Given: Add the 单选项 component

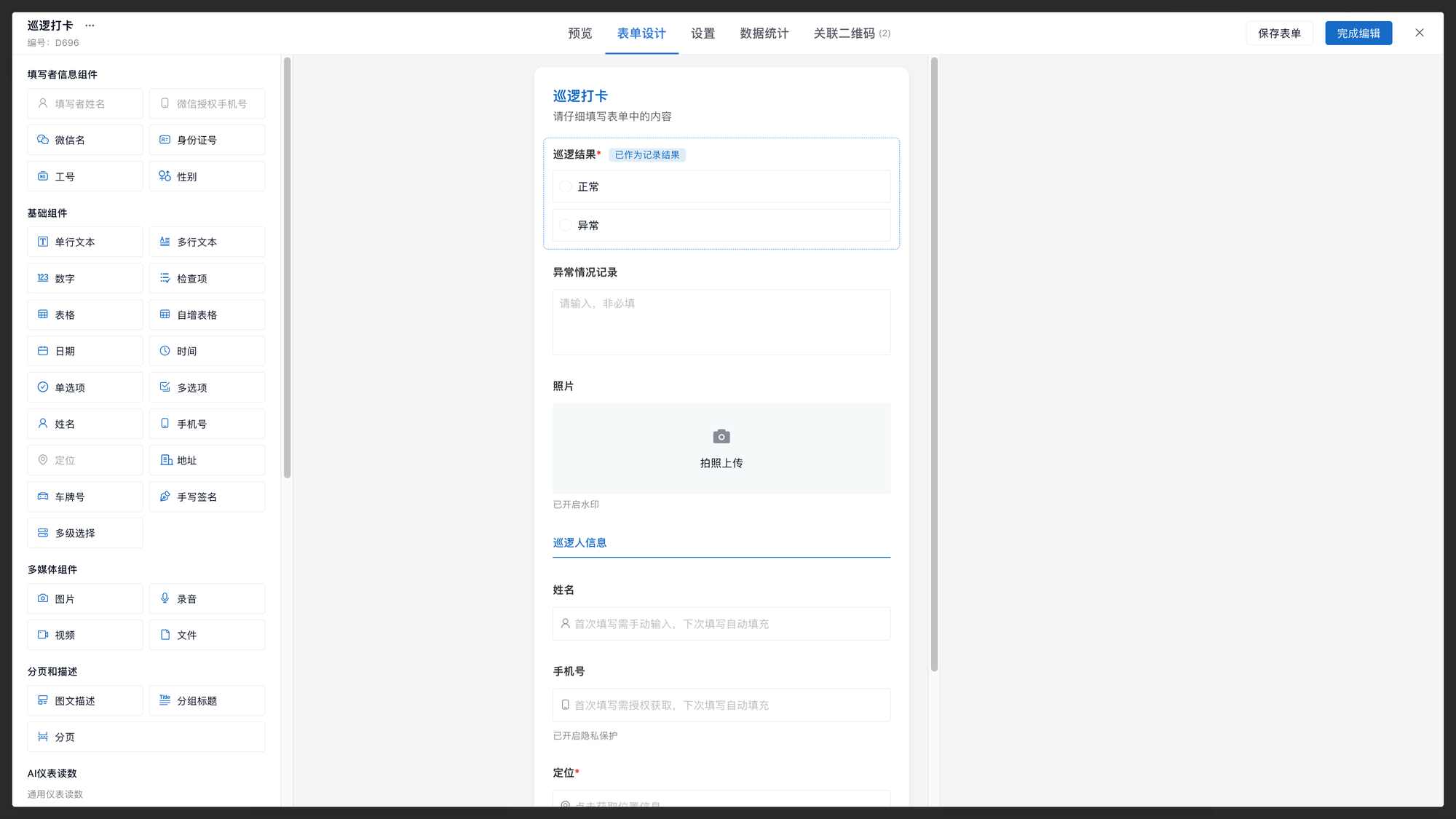Looking at the screenshot, I should pos(85,387).
